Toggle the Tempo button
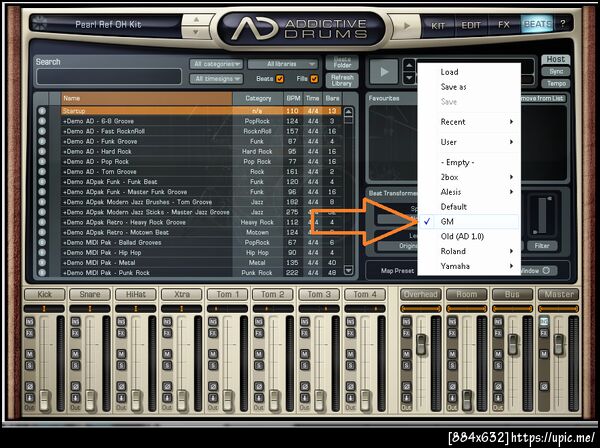The image size is (600, 448). 556,83
